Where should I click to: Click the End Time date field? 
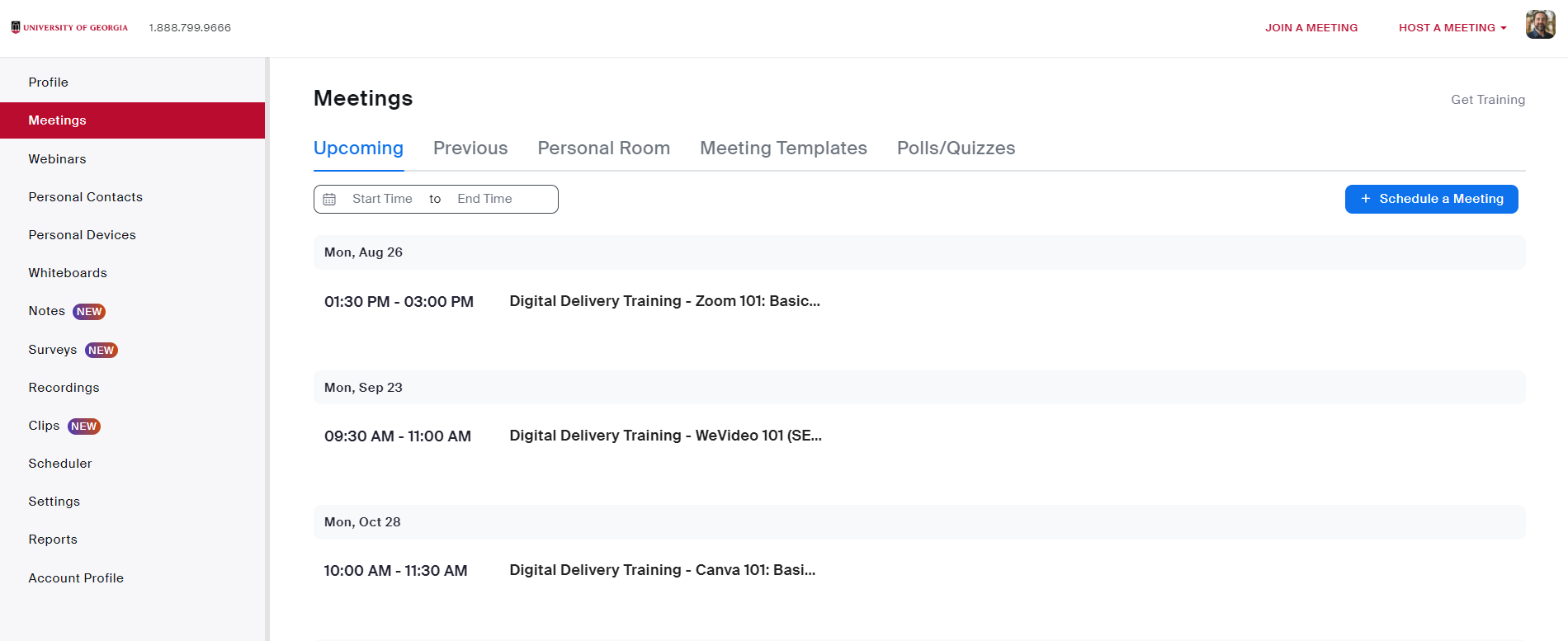(484, 199)
